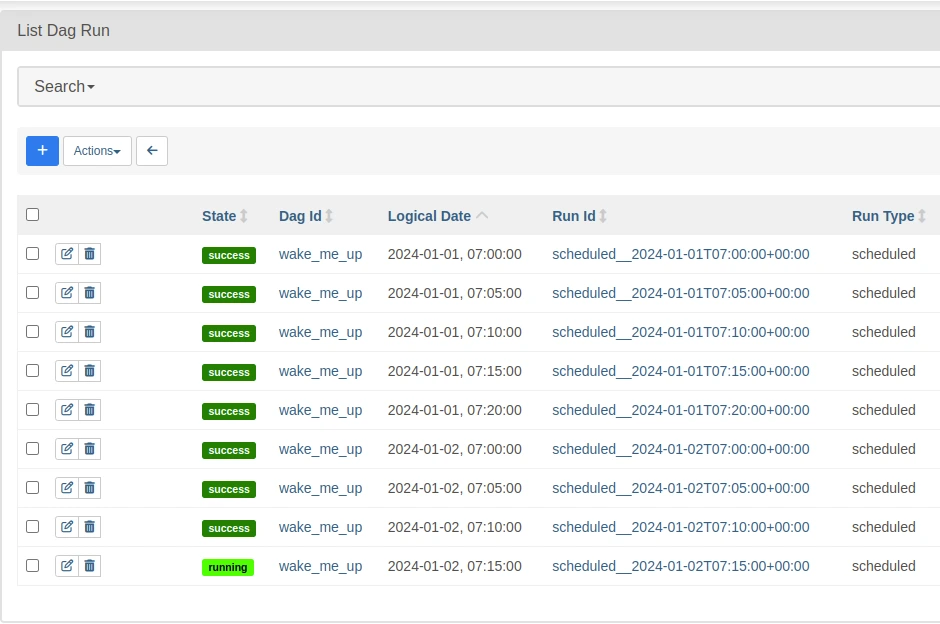Sort by Dag Id column arrows
Screen dimensions: 940x624
(329, 216)
